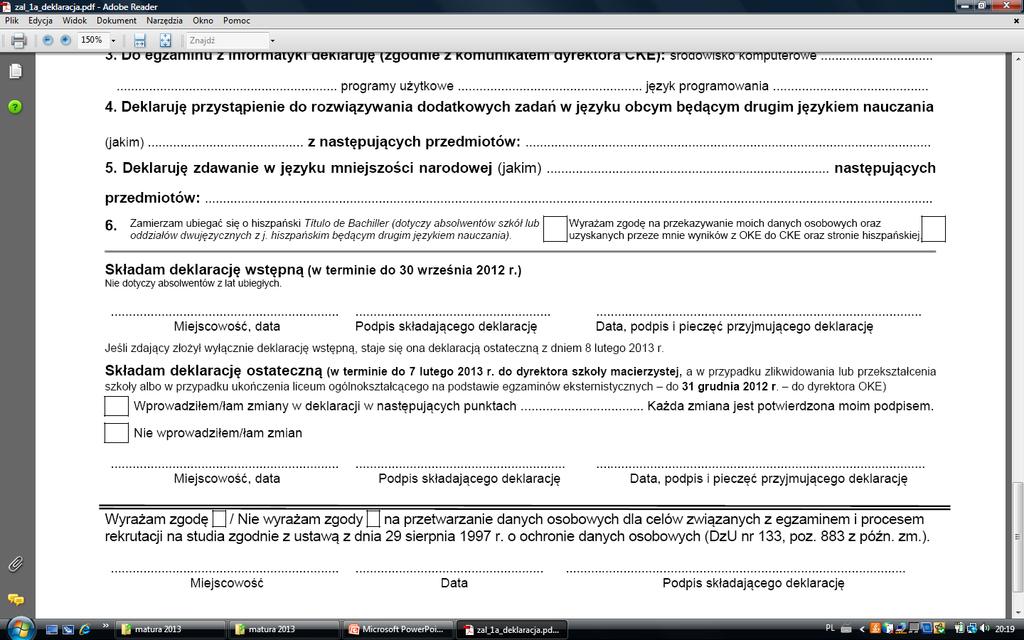Open the Narzędzia menu

[165, 20]
